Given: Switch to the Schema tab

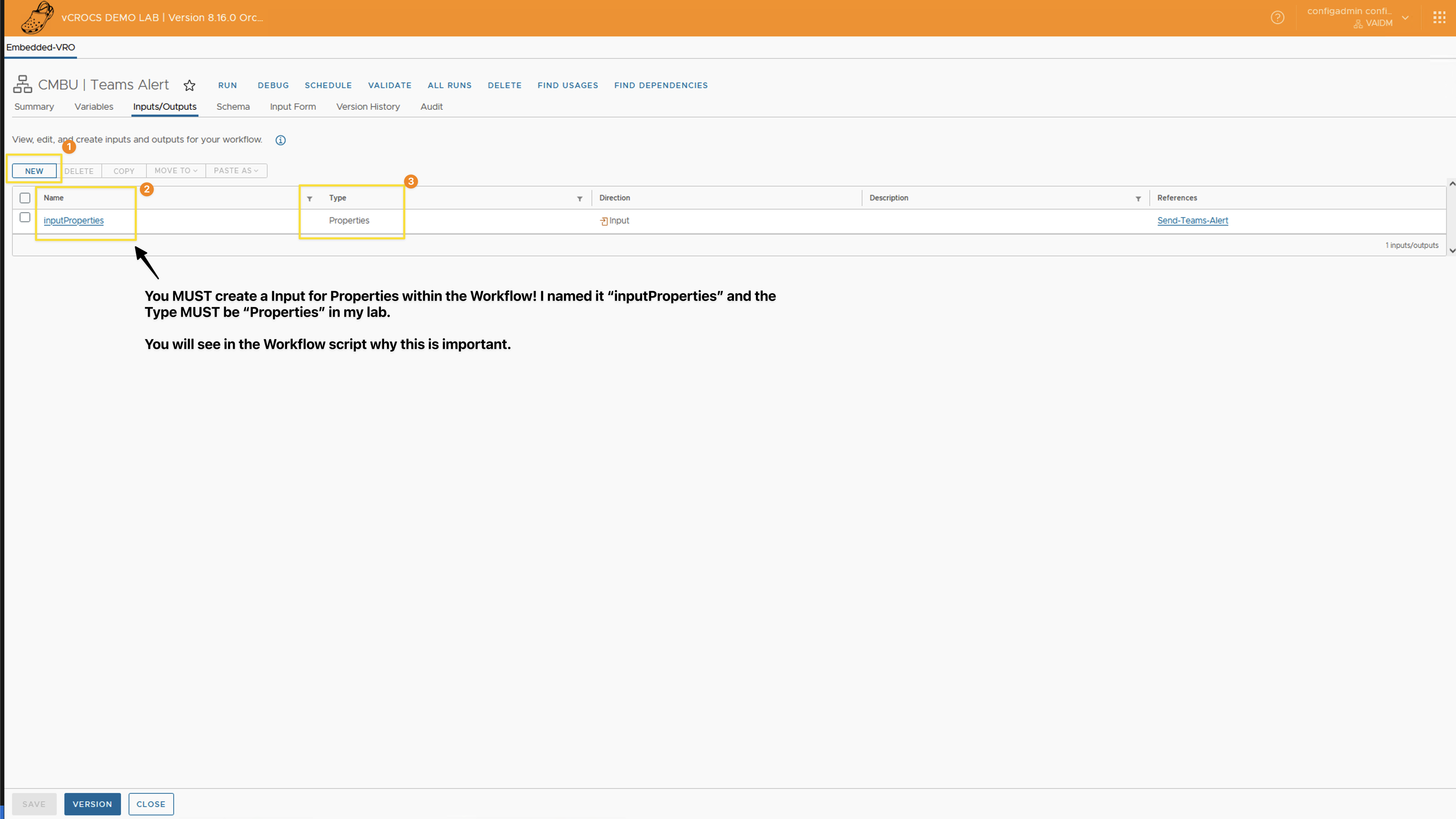Looking at the screenshot, I should [x=233, y=107].
